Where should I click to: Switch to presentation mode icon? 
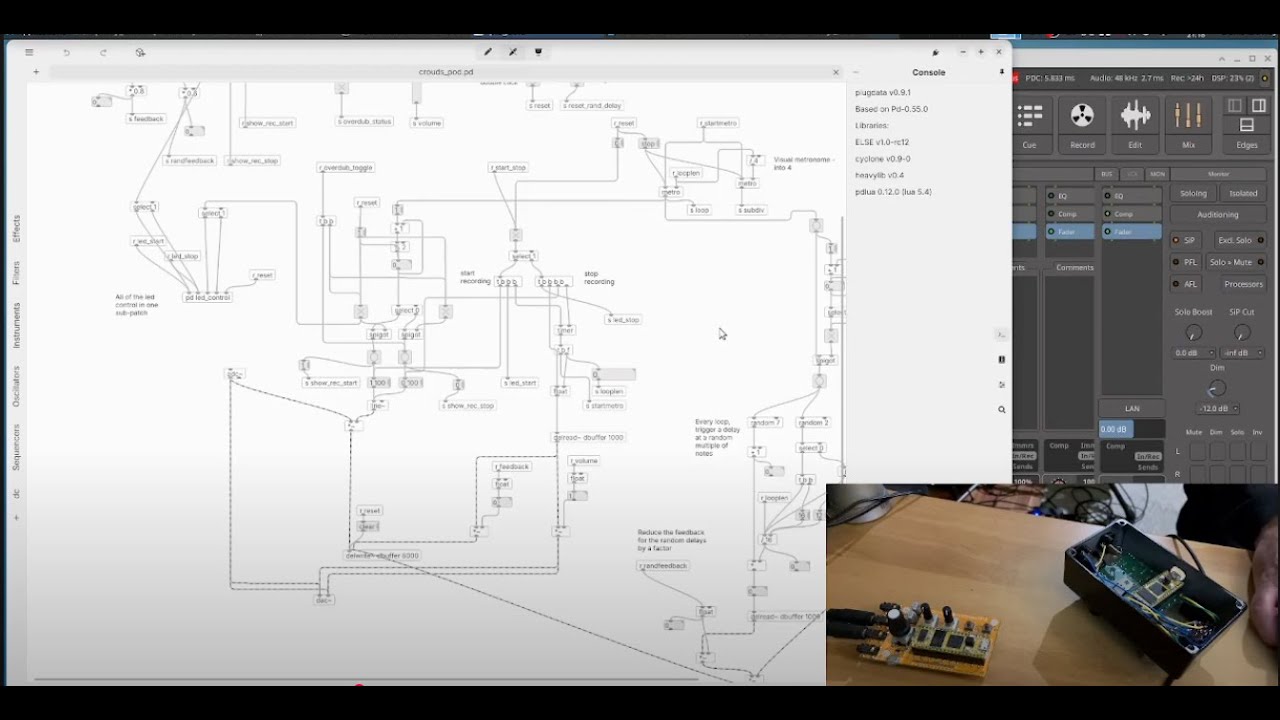(x=538, y=52)
